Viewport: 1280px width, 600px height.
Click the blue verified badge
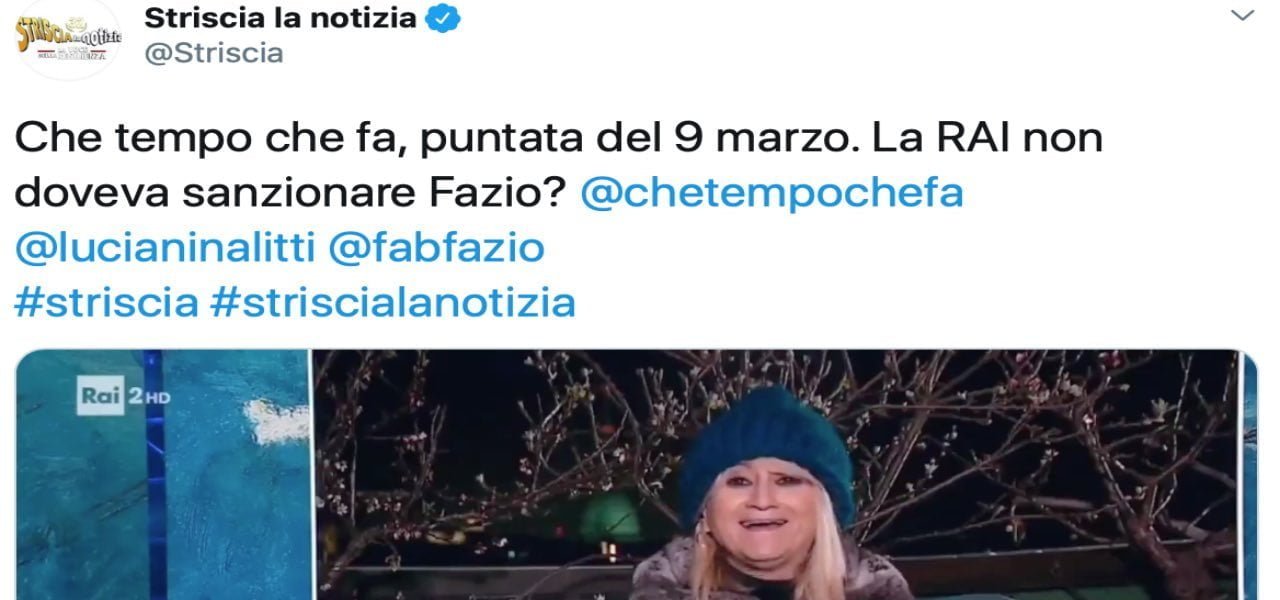coord(446,17)
